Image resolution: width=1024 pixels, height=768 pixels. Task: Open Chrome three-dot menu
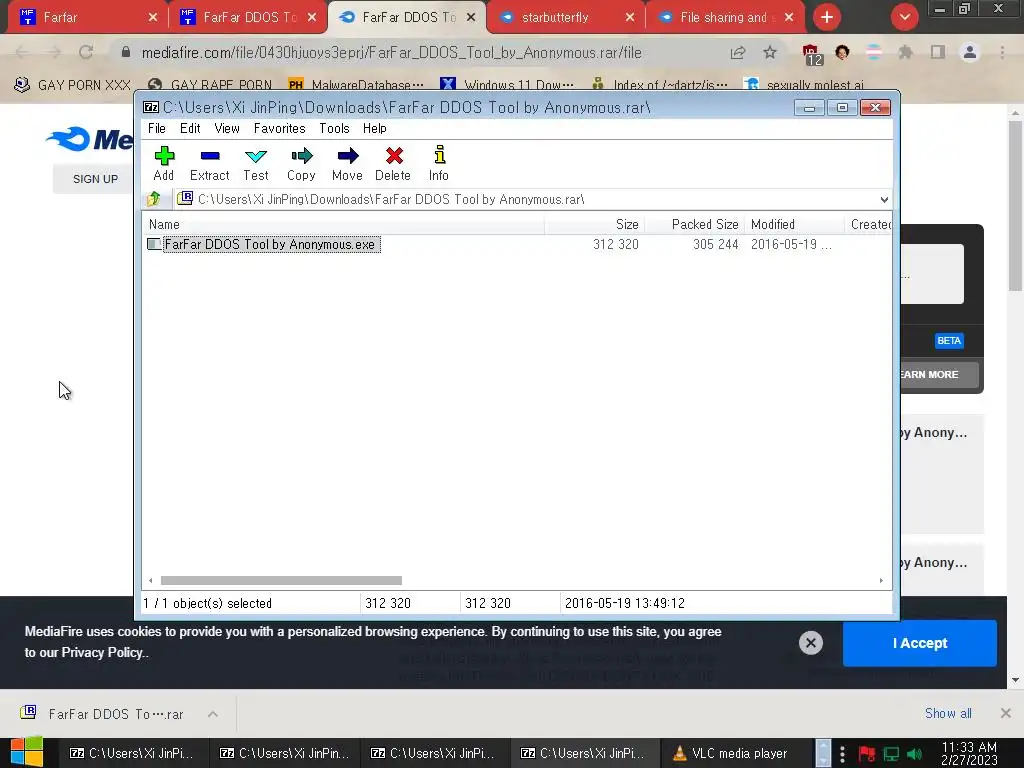[1002, 52]
